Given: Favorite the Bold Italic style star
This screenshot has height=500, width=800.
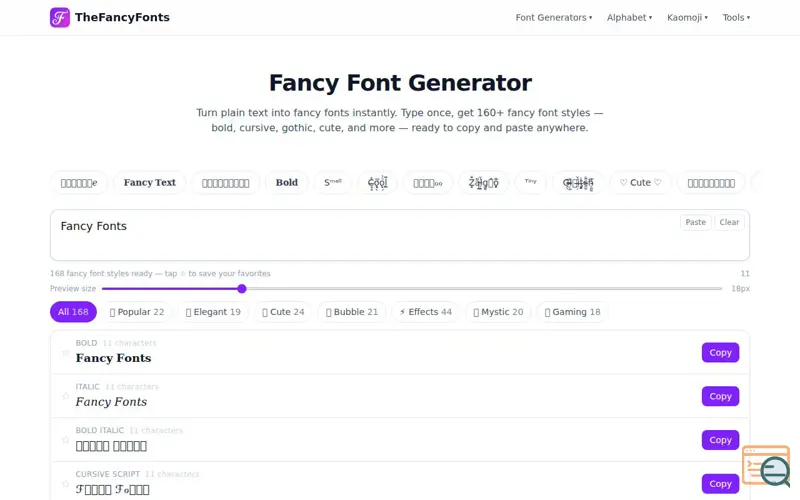Looking at the screenshot, I should [x=65, y=440].
